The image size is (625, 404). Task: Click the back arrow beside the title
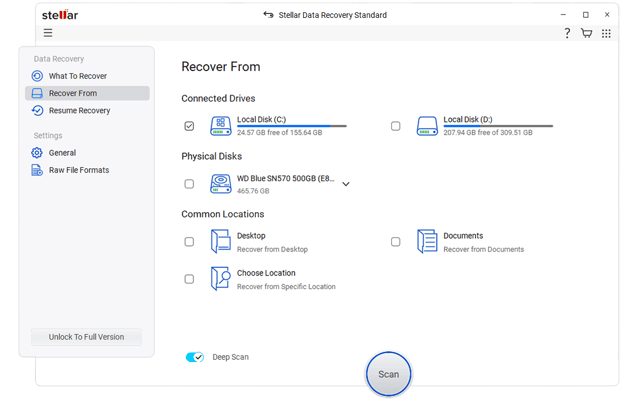(268, 15)
